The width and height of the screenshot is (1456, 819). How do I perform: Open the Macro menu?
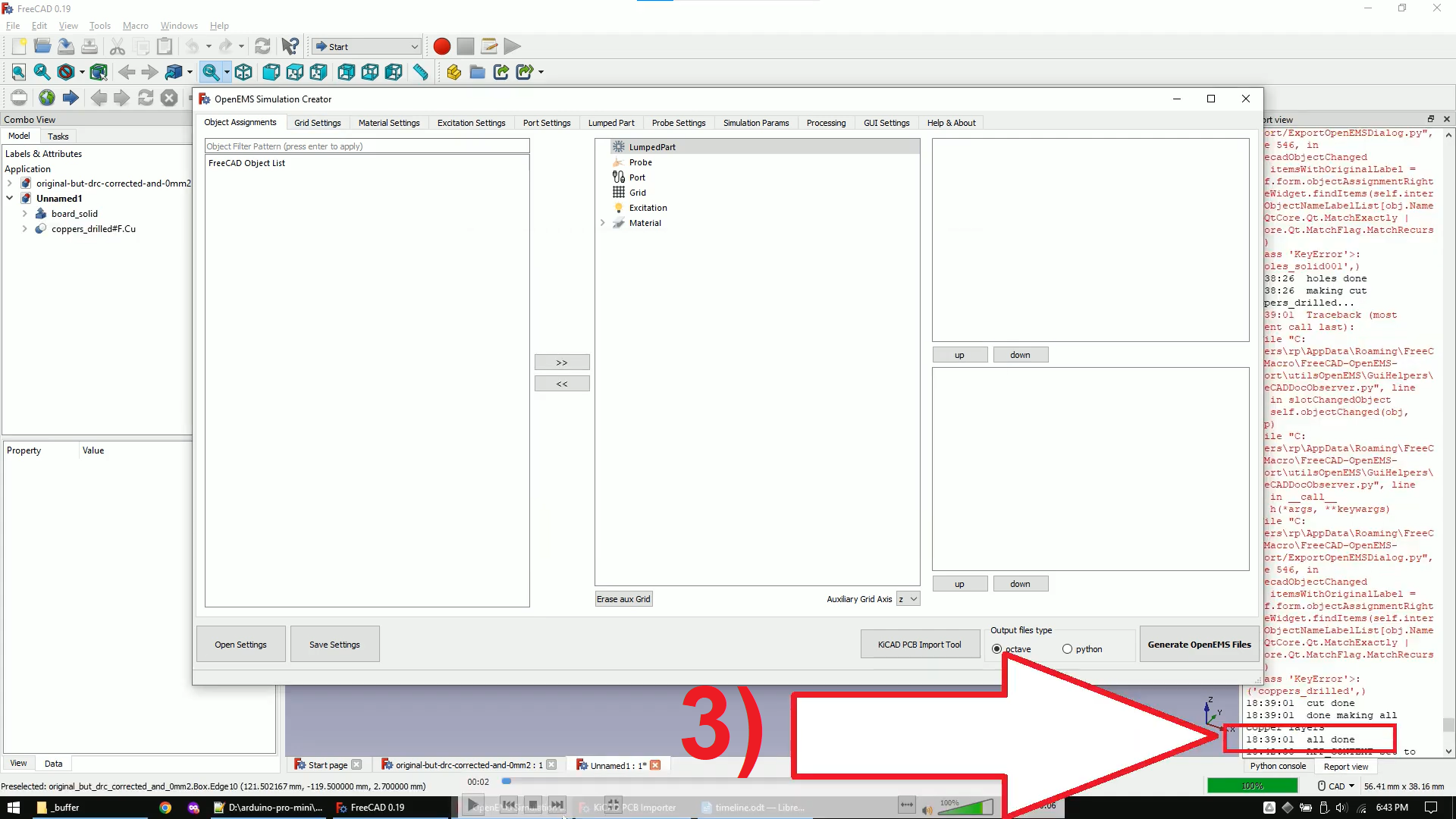point(136,26)
